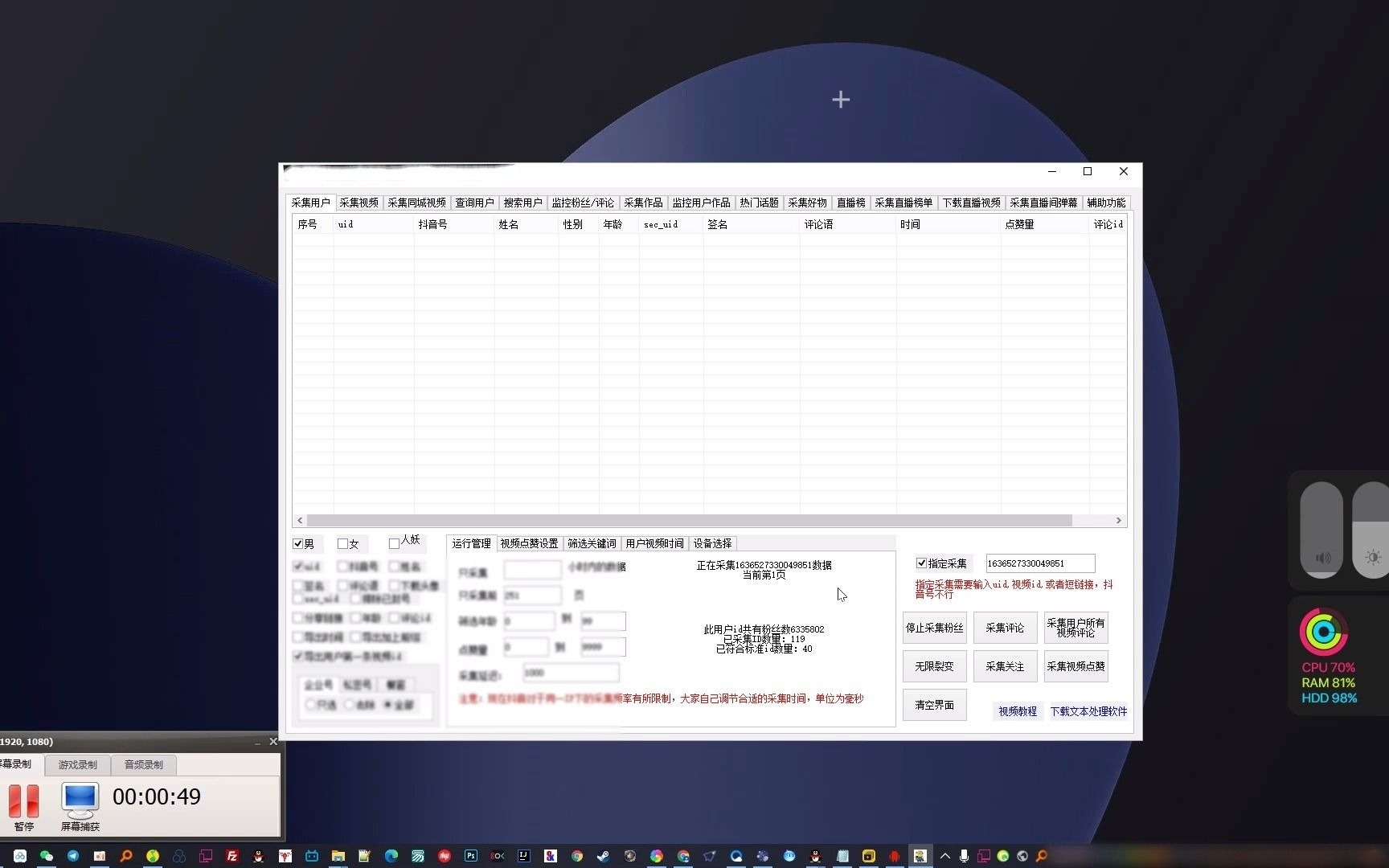
Task: Open the 监控粉丝/评论 tab
Action: [x=583, y=203]
